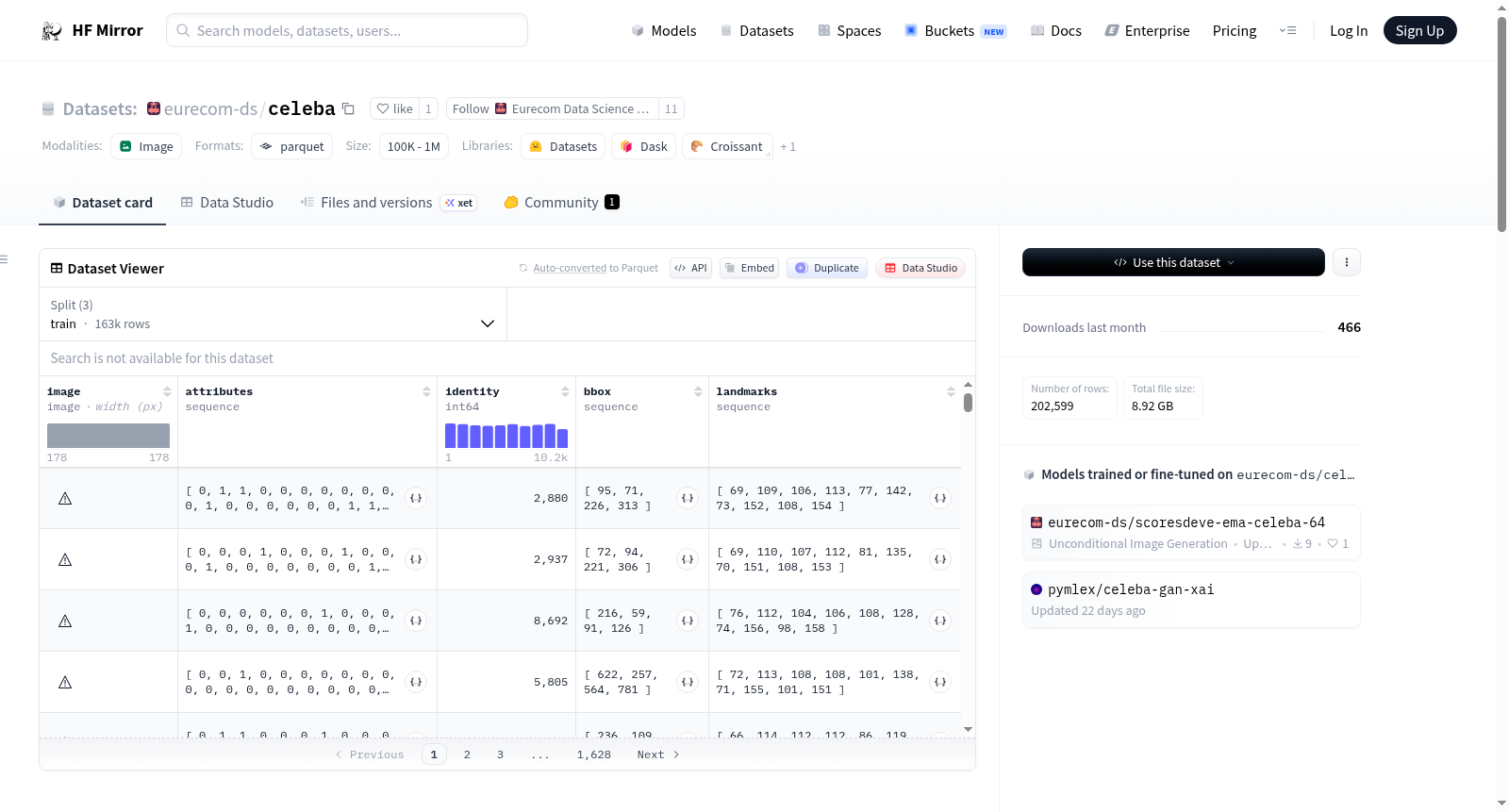The image size is (1509, 812).
Task: Sort by the bbox column sort icon
Action: coord(698,391)
